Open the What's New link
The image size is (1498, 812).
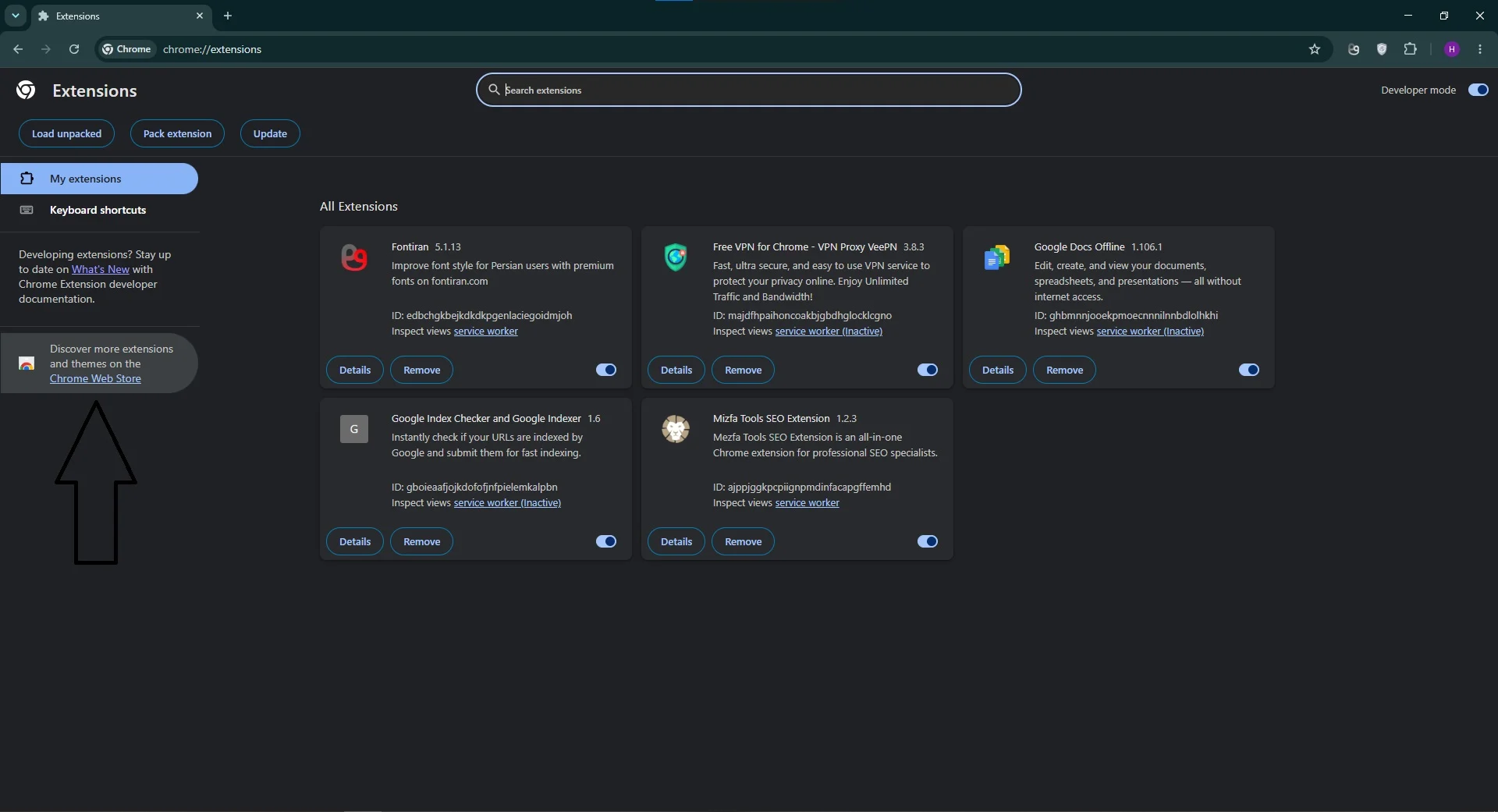(x=101, y=269)
